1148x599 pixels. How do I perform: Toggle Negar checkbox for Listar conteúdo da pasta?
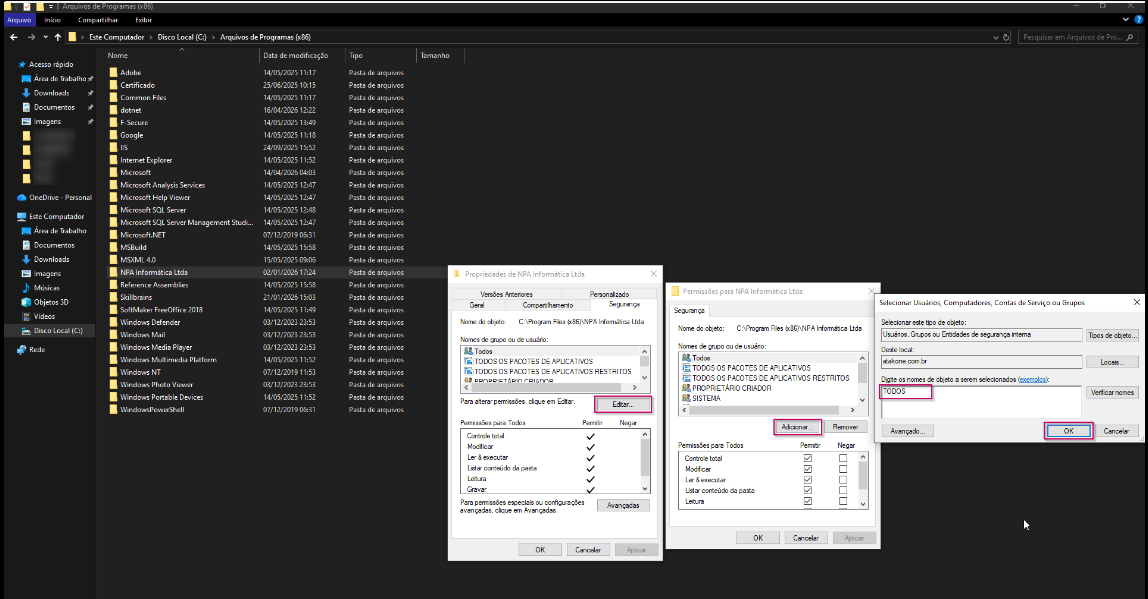coord(843,491)
